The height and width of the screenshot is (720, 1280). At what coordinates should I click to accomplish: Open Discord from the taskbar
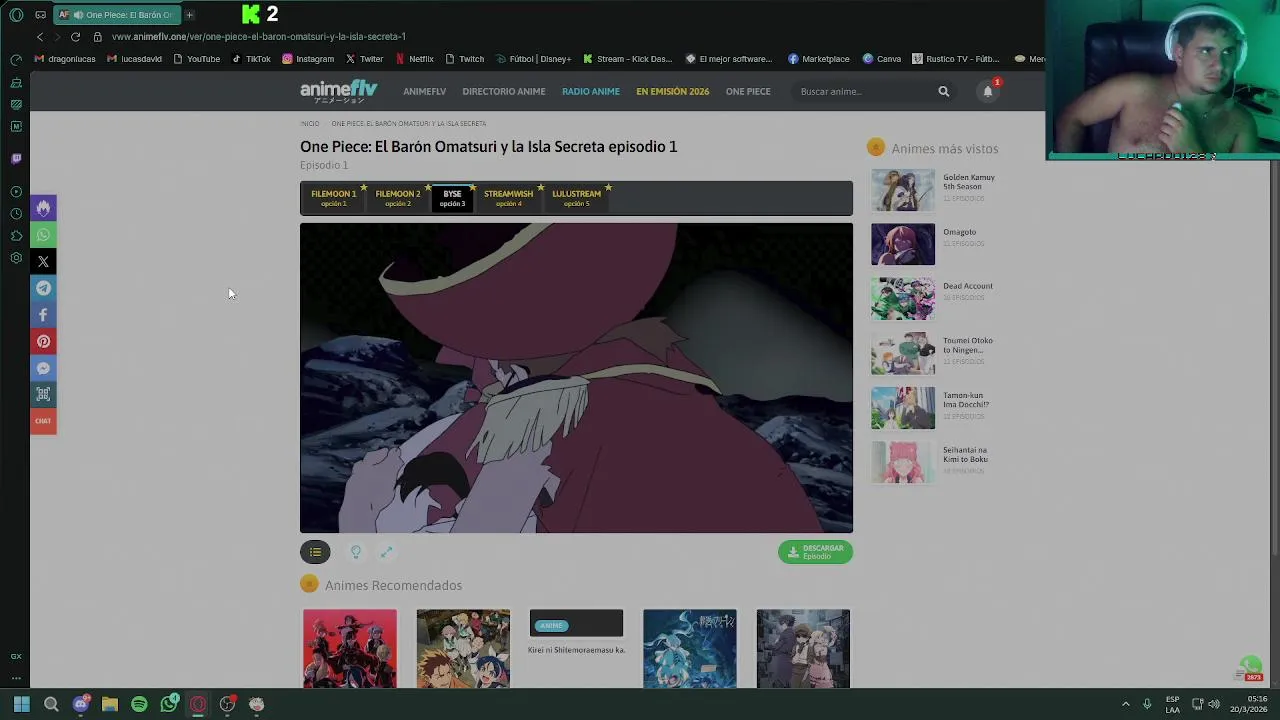(x=81, y=704)
